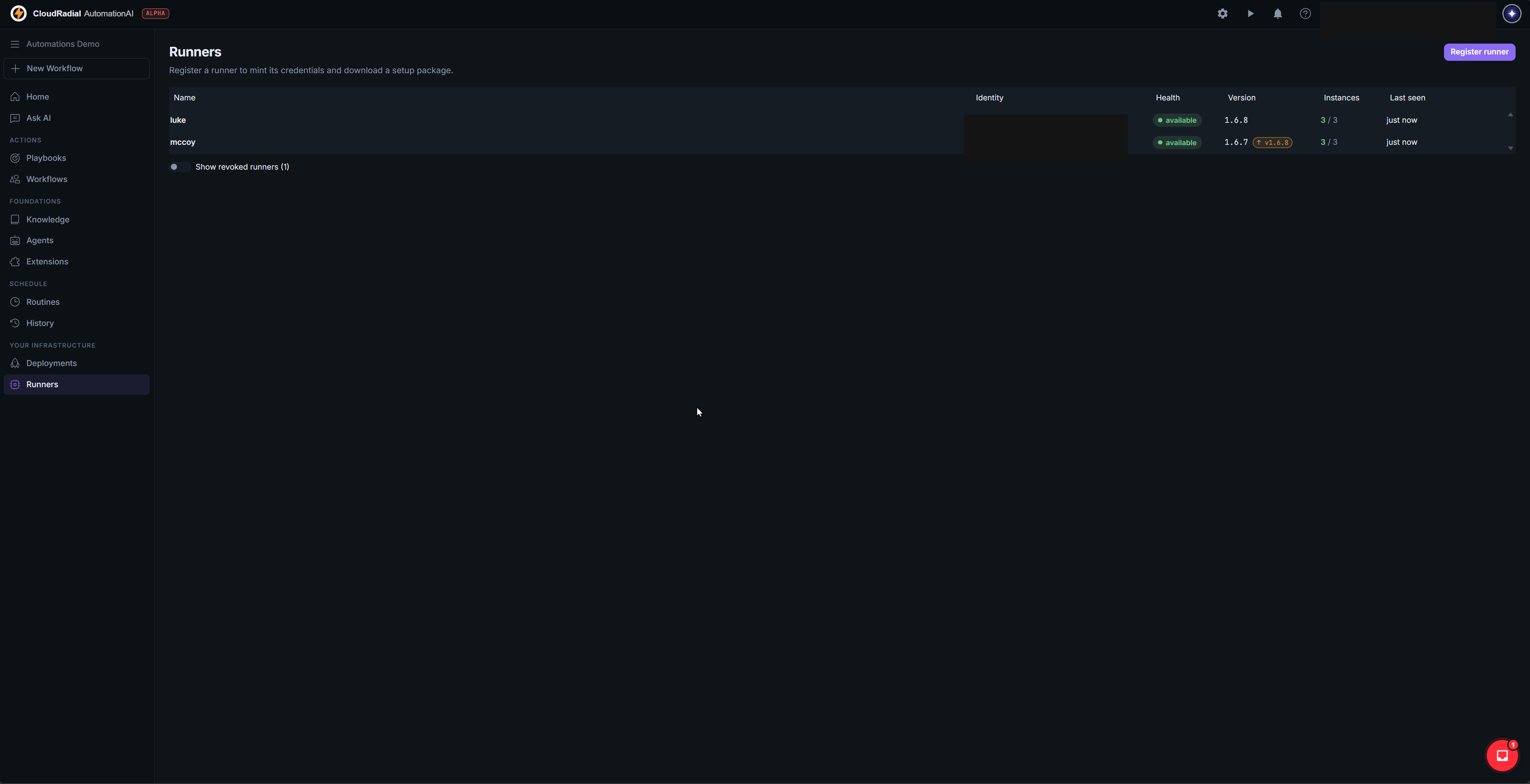The width and height of the screenshot is (1530, 784).
Task: Click the Runners page heading
Action: click(x=196, y=52)
